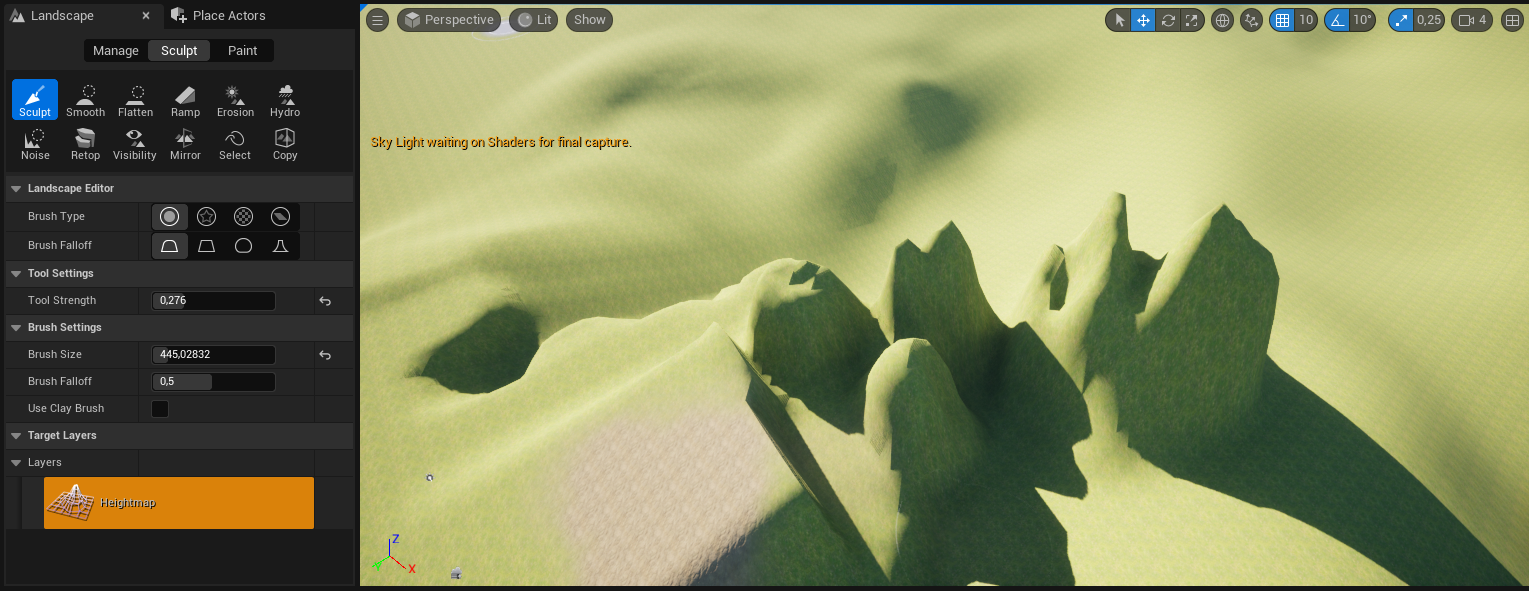Reset Tool Strength to default
Screen dimensions: 1529x591
point(325,301)
